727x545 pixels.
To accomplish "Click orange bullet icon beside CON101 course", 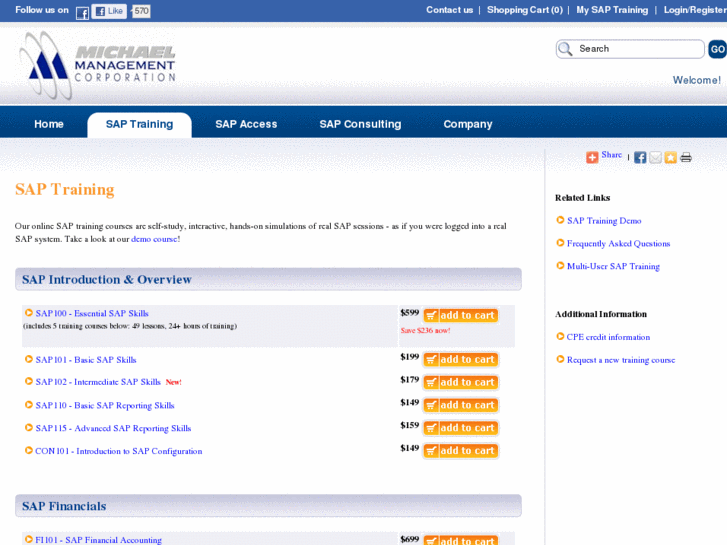I will [29, 450].
